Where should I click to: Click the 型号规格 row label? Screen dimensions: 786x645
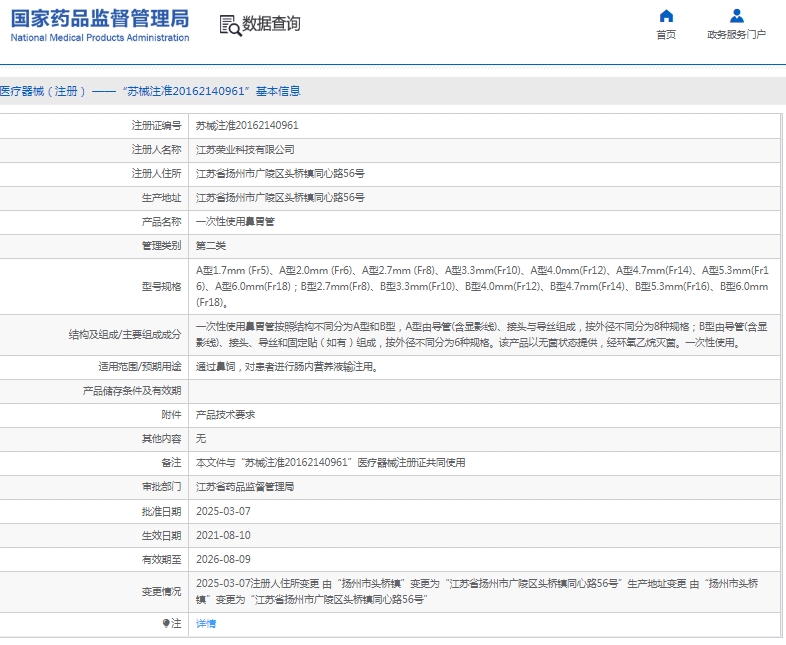(x=161, y=287)
